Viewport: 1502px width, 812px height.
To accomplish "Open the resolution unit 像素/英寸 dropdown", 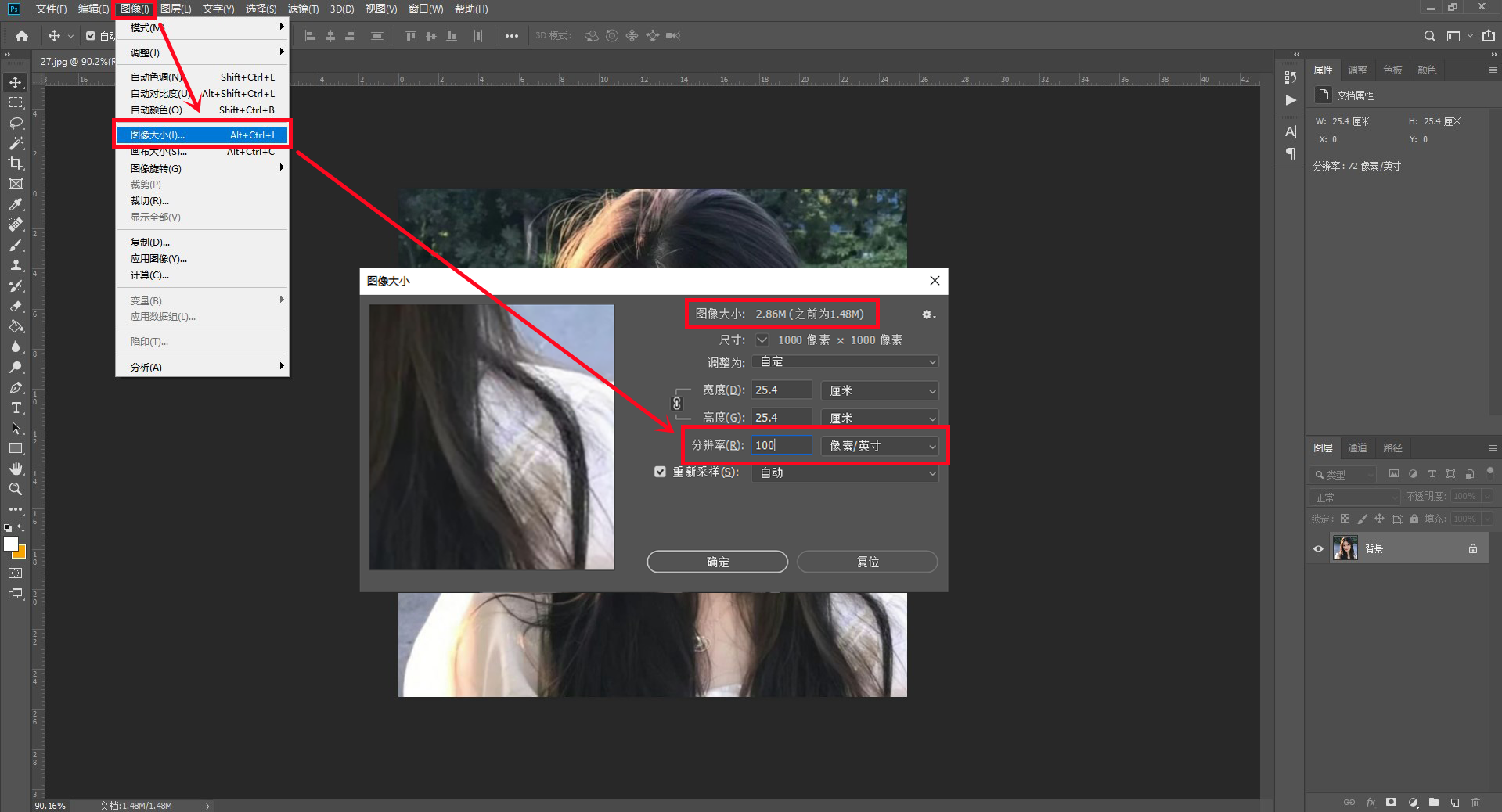I will click(880, 446).
